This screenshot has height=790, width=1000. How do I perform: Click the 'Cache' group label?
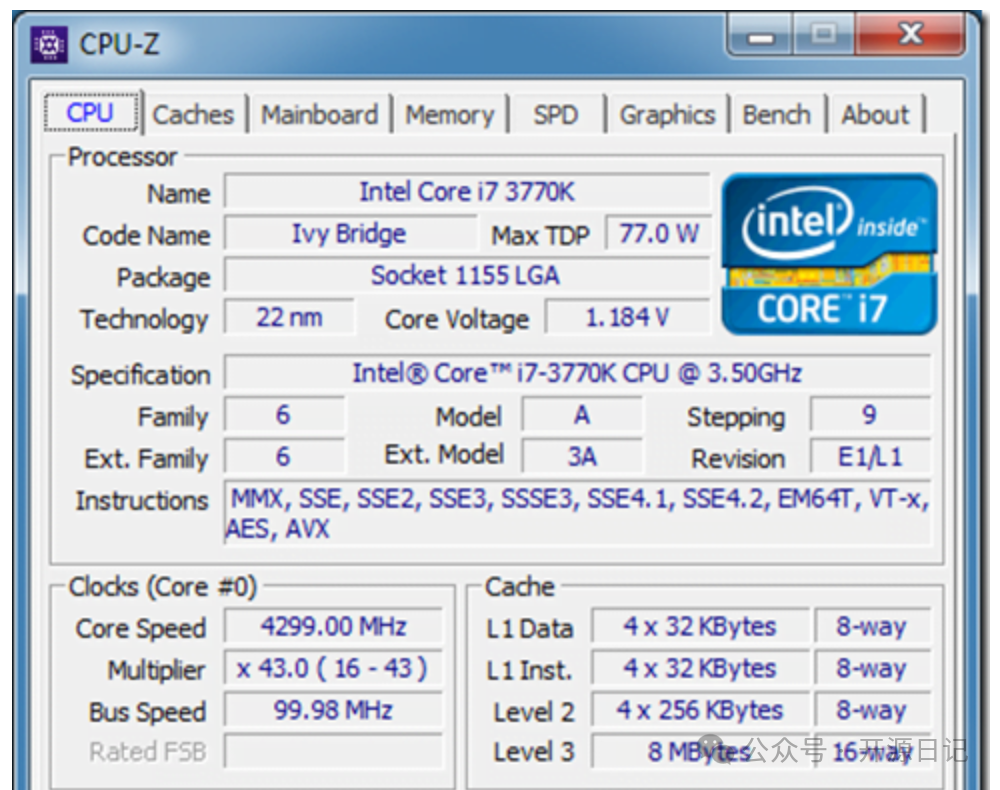[520, 587]
